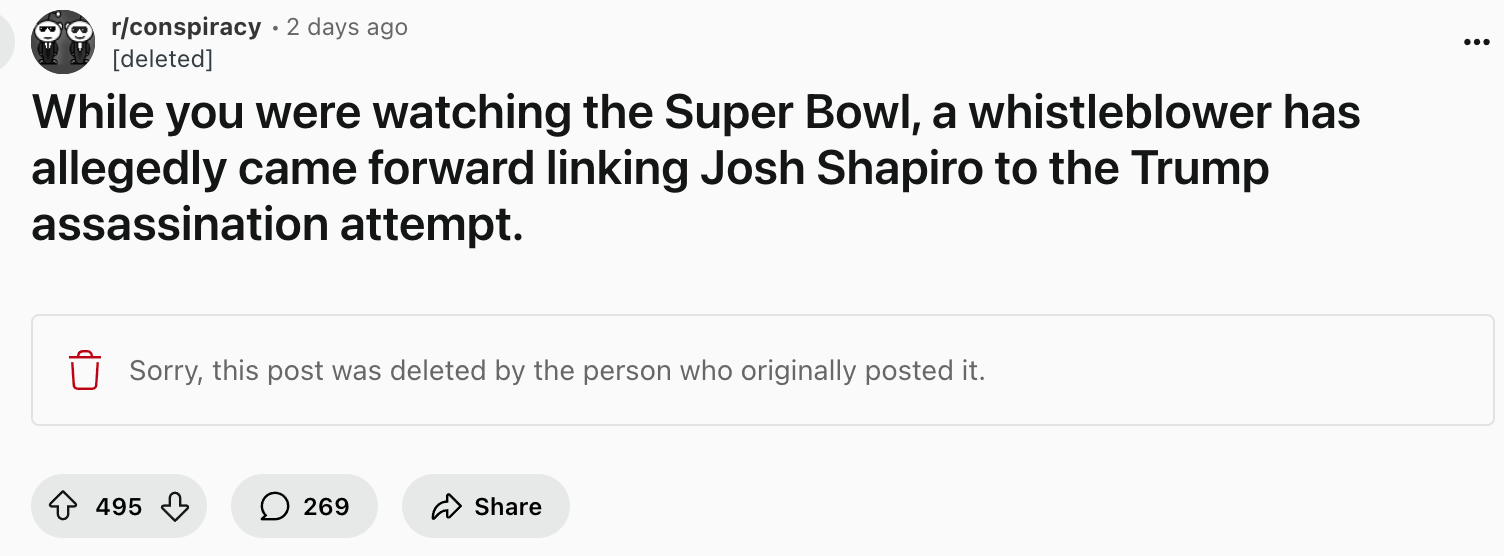This screenshot has height=556, width=1504.
Task: Click the red trash can icon
Action: 85,371
